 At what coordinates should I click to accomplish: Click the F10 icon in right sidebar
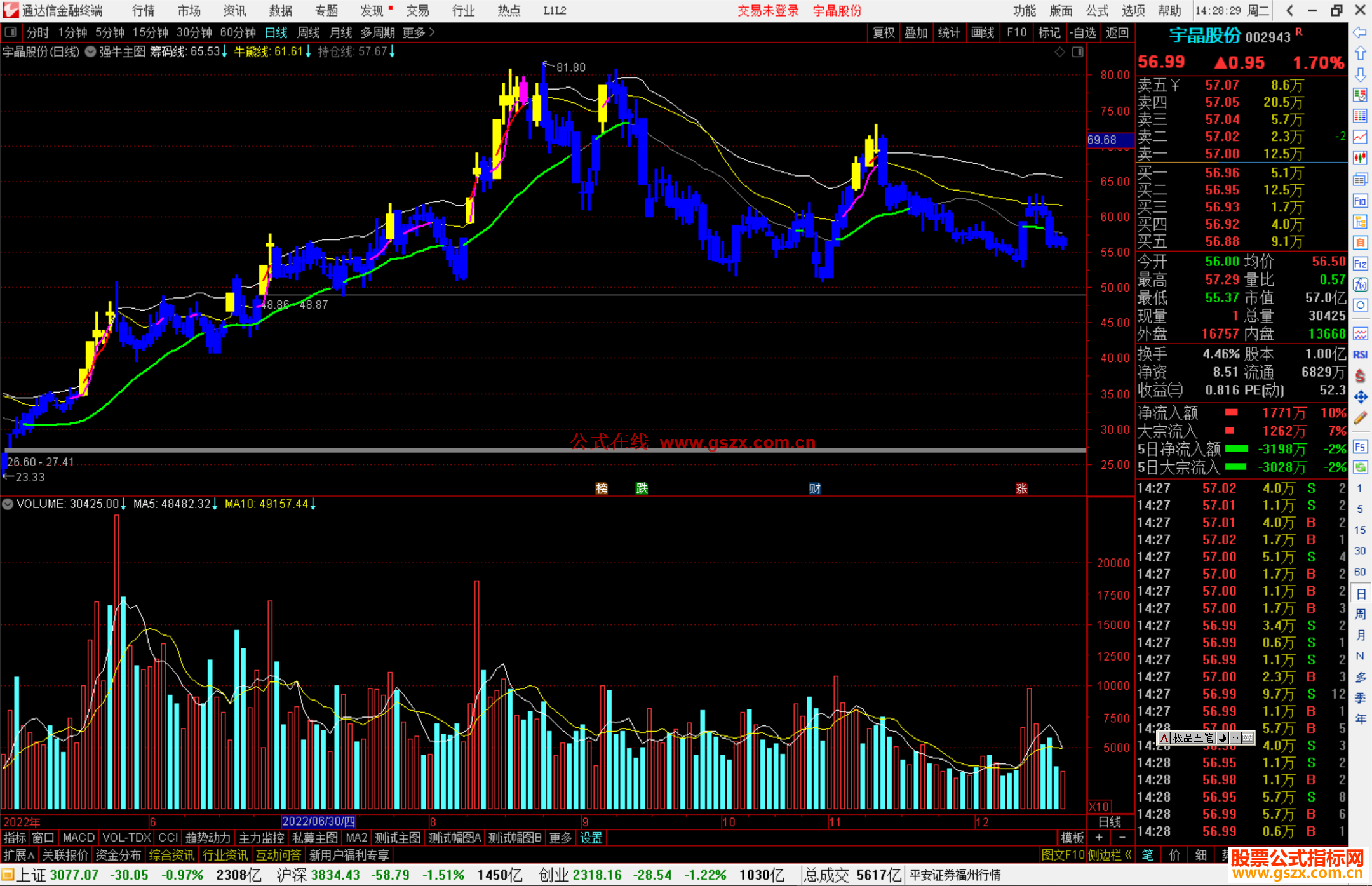pyautogui.click(x=1360, y=201)
